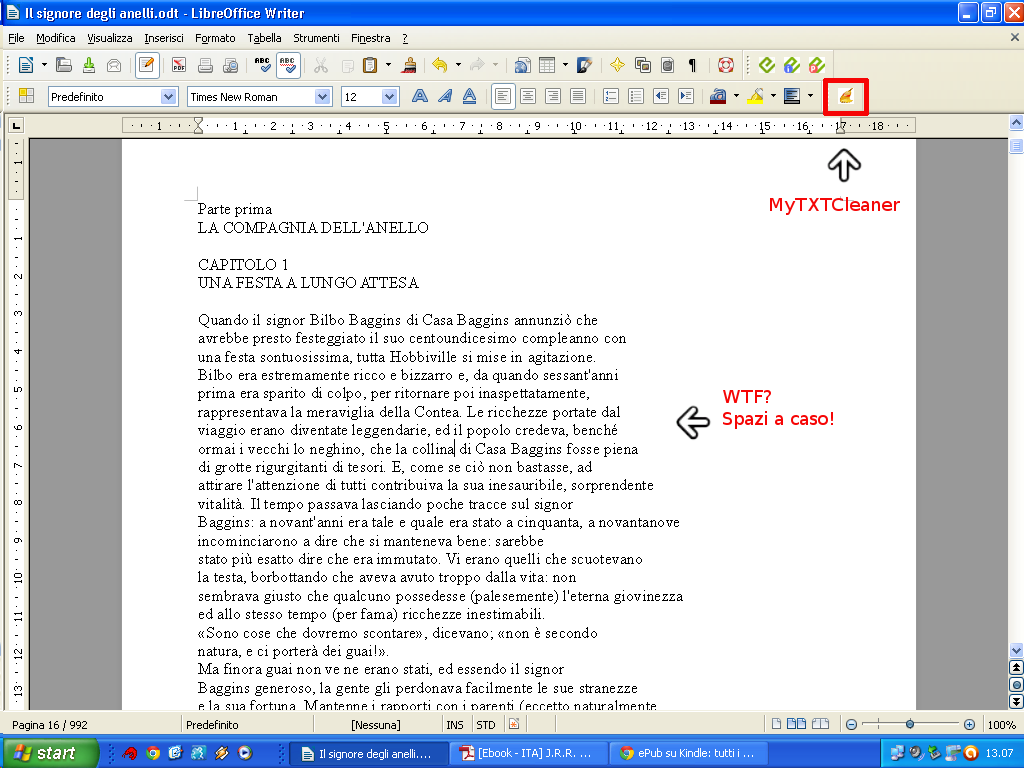This screenshot has width=1024, height=768.
Task: Toggle automatic spell checking
Action: [x=288, y=66]
